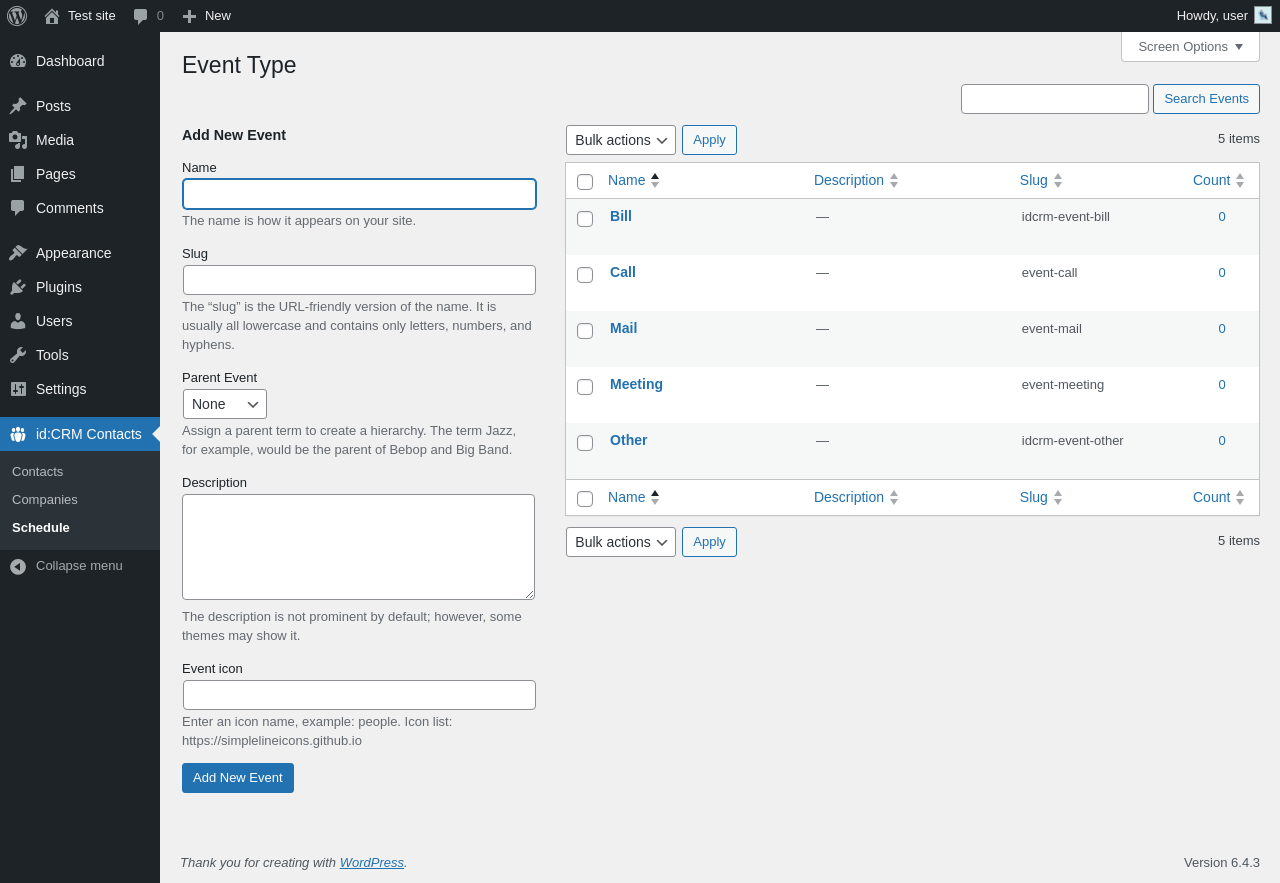Open the Companies submenu item
This screenshot has width=1280, height=883.
click(45, 500)
